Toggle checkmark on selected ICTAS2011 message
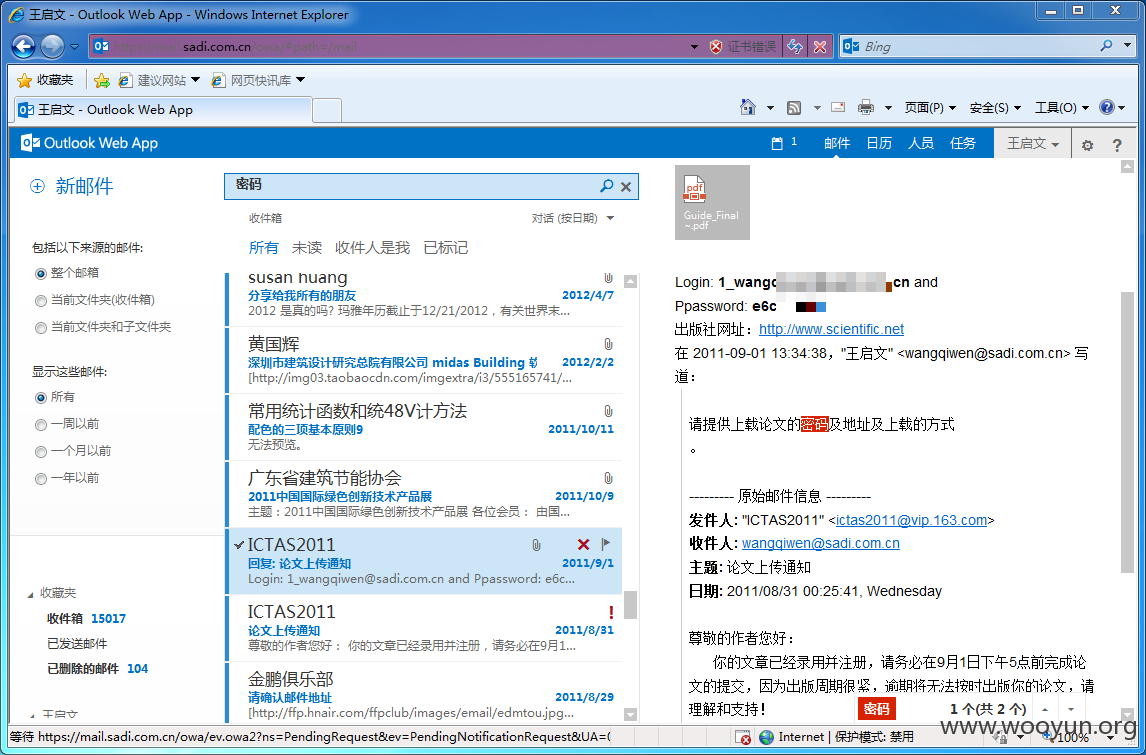 tap(239, 545)
